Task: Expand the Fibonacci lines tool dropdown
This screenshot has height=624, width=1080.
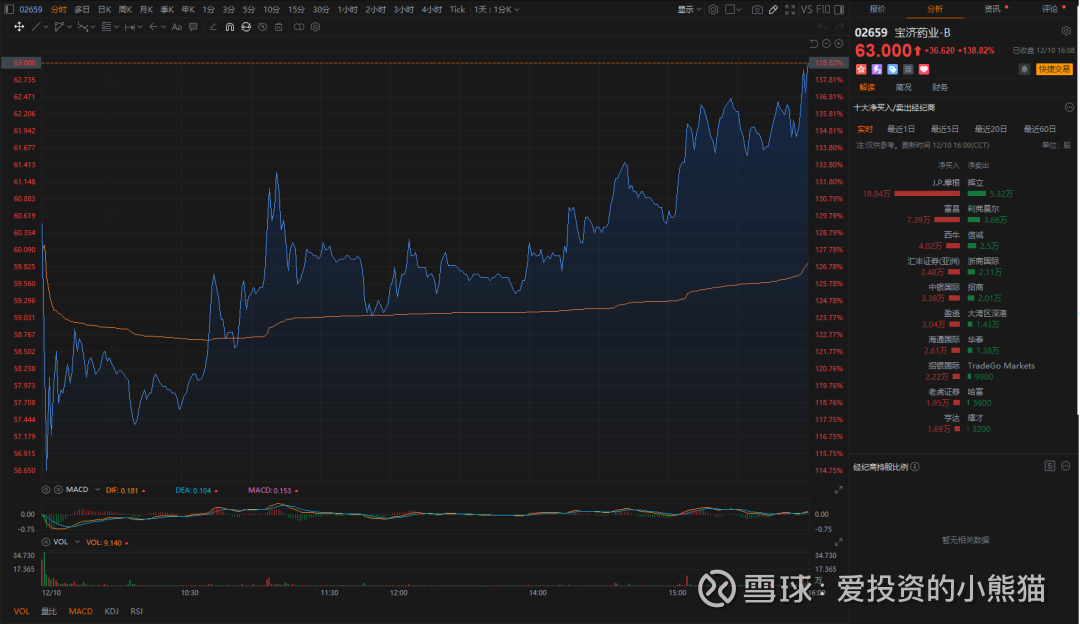Action: pos(116,27)
